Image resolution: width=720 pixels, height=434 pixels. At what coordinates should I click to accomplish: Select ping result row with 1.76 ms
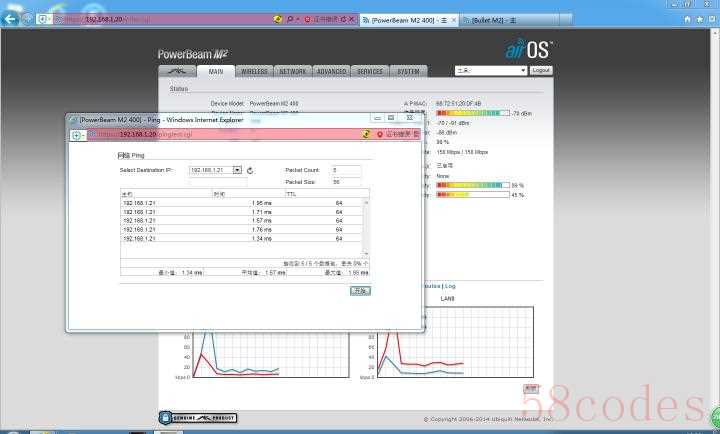point(242,230)
